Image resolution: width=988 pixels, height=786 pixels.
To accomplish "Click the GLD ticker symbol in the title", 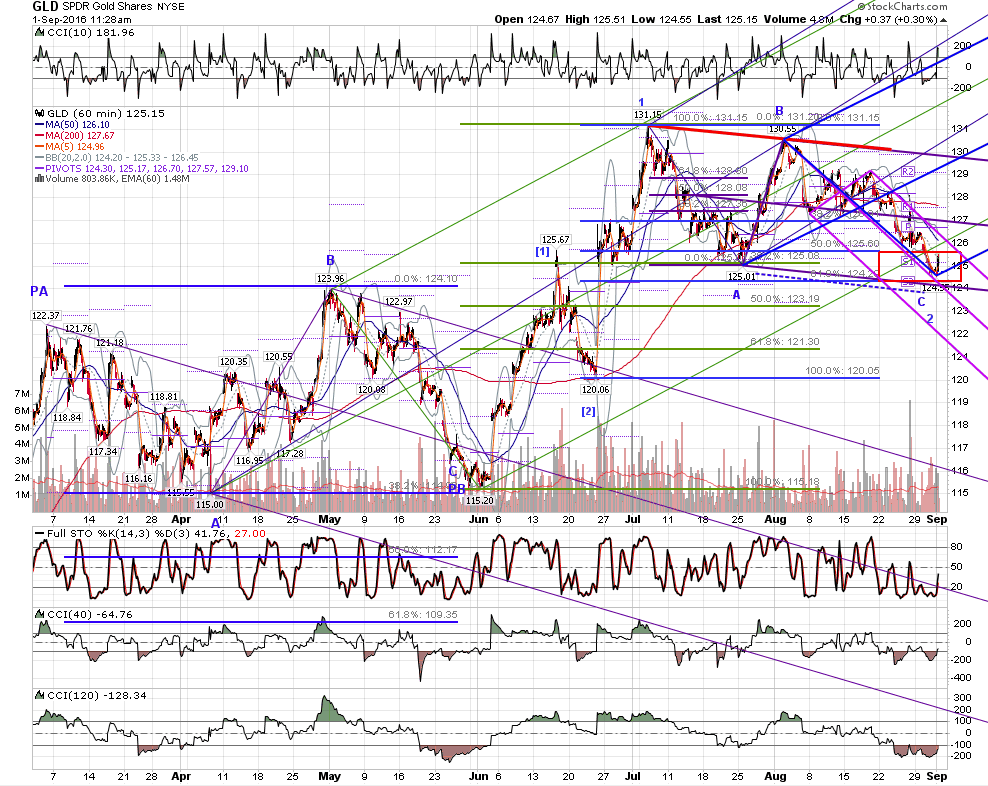I will [x=45, y=7].
